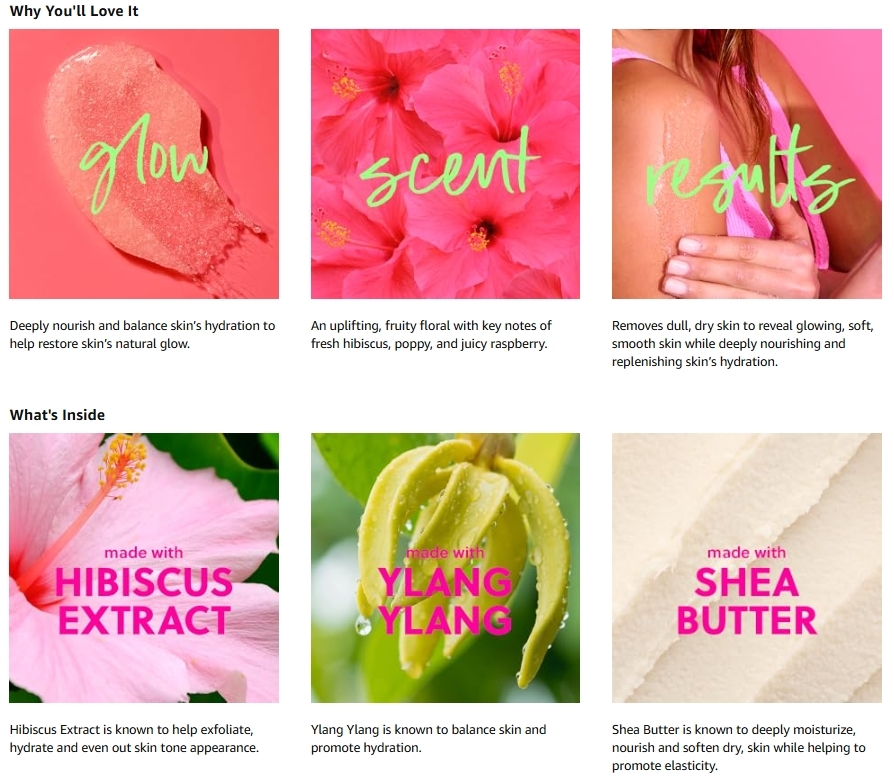
Task: Click the 'Why You'll Love It' heading
Action: (74, 11)
